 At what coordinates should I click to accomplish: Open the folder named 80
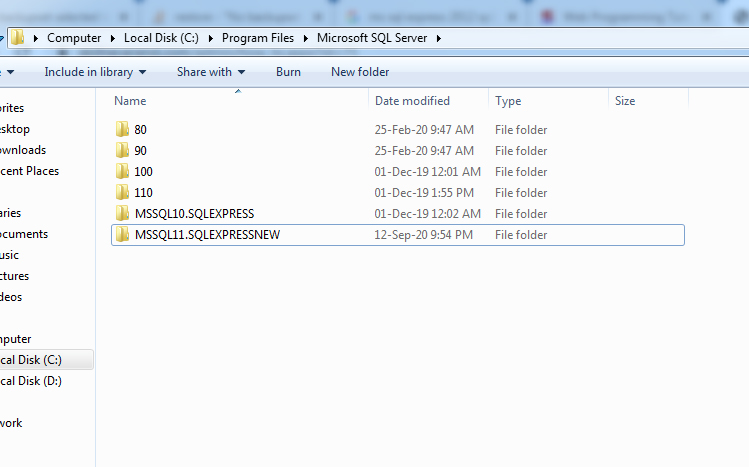point(140,129)
